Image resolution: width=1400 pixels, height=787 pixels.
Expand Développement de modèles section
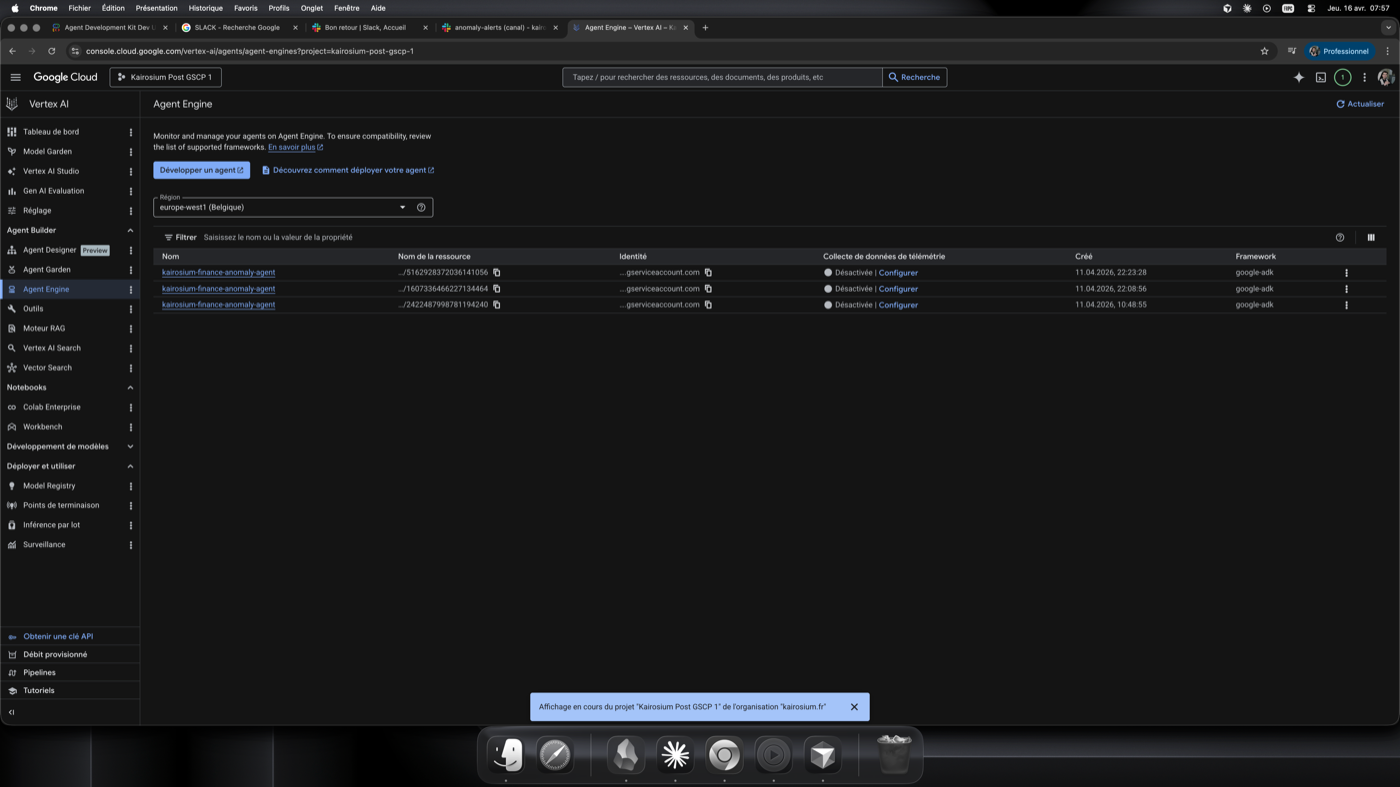tap(130, 447)
